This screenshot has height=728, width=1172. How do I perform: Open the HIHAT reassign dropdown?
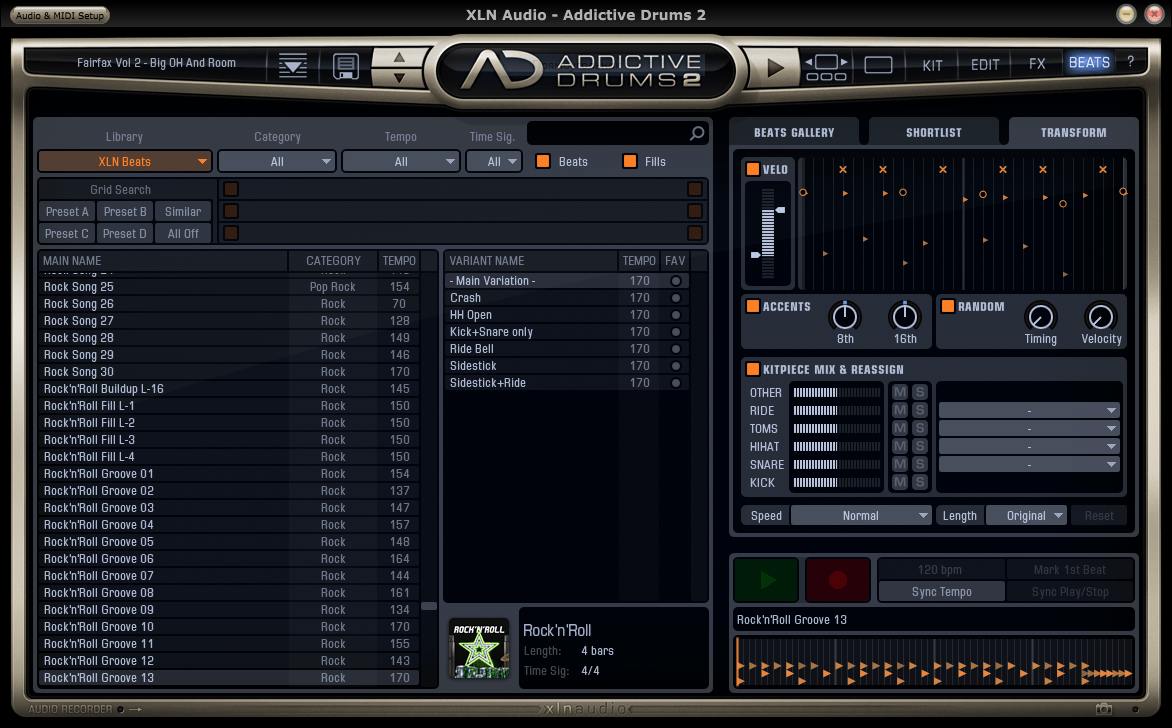(1028, 446)
